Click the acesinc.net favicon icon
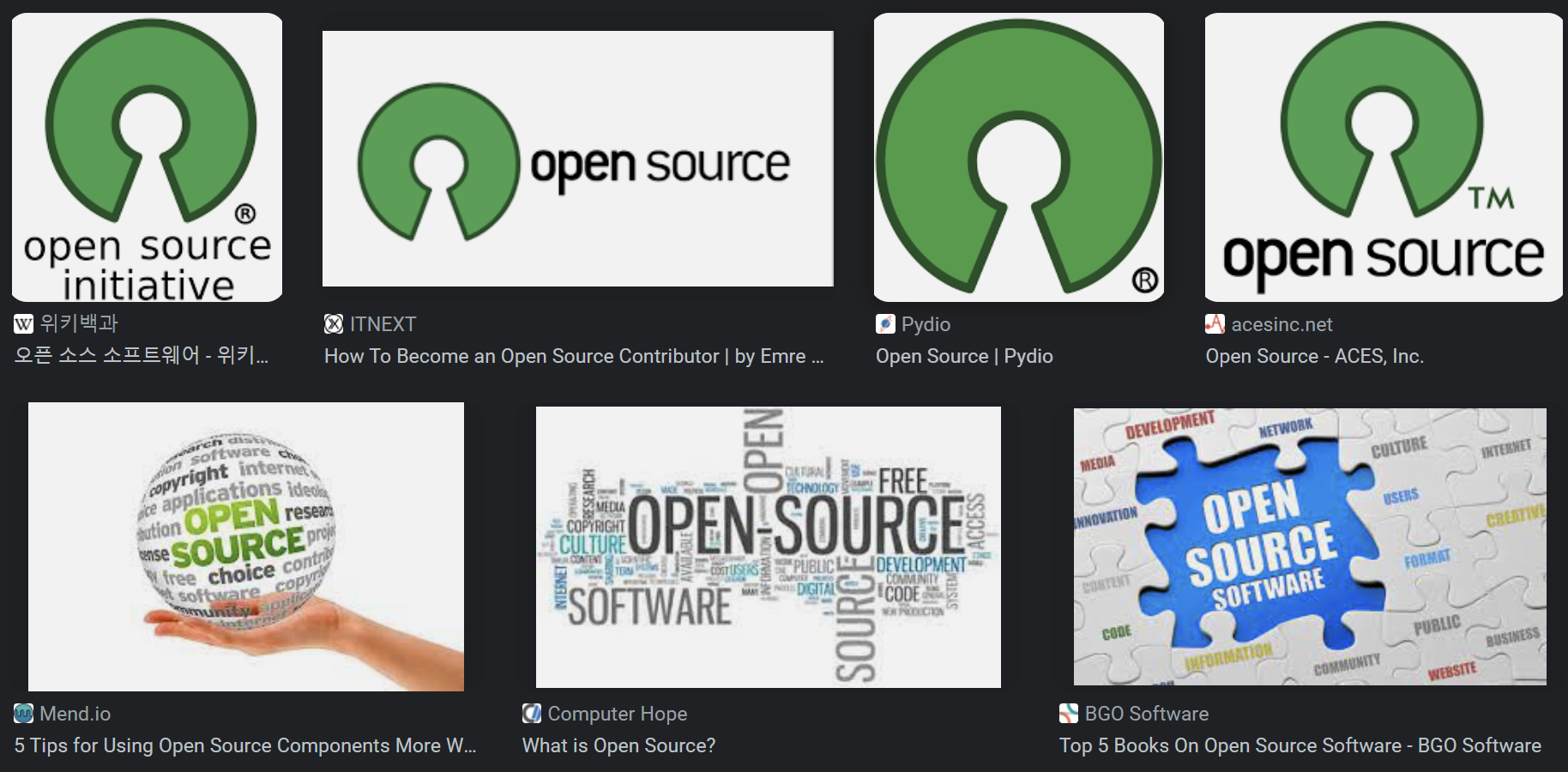Viewport: 1568px width, 772px height. coord(1215,324)
